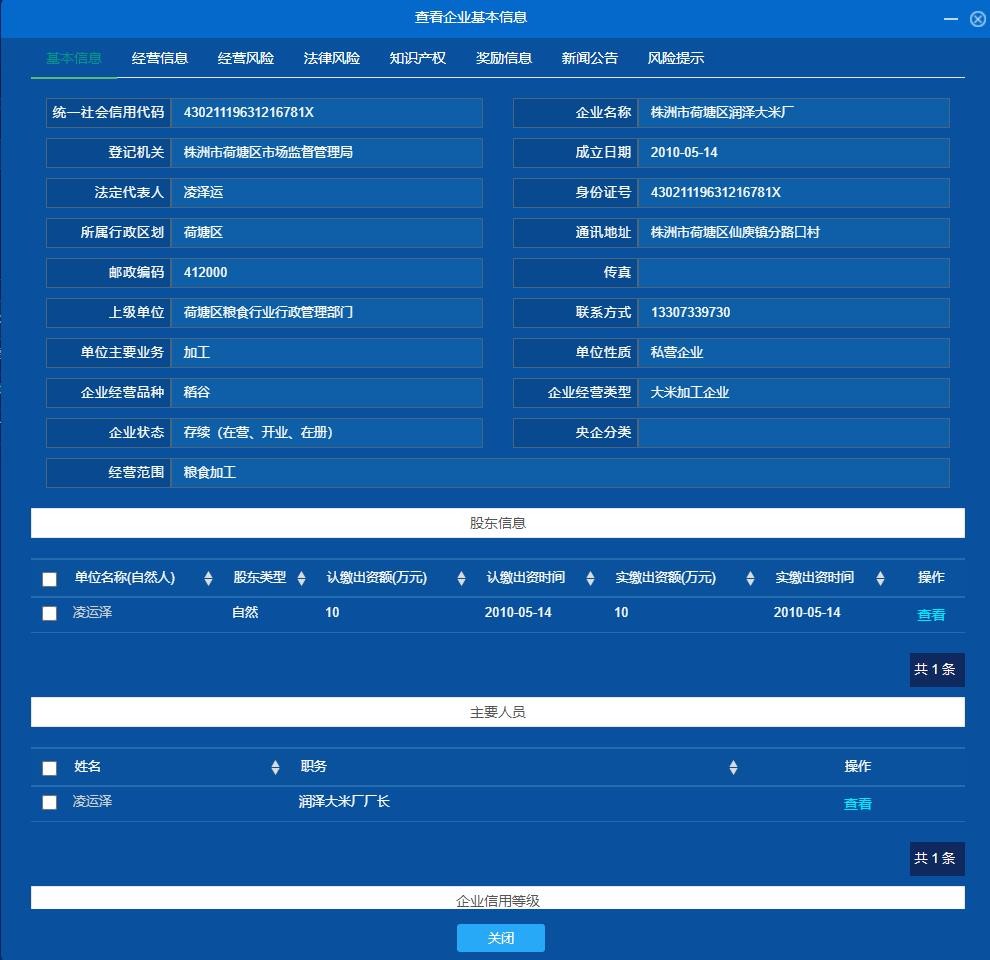
Task: Select all key personnel header checkbox
Action: 49,768
